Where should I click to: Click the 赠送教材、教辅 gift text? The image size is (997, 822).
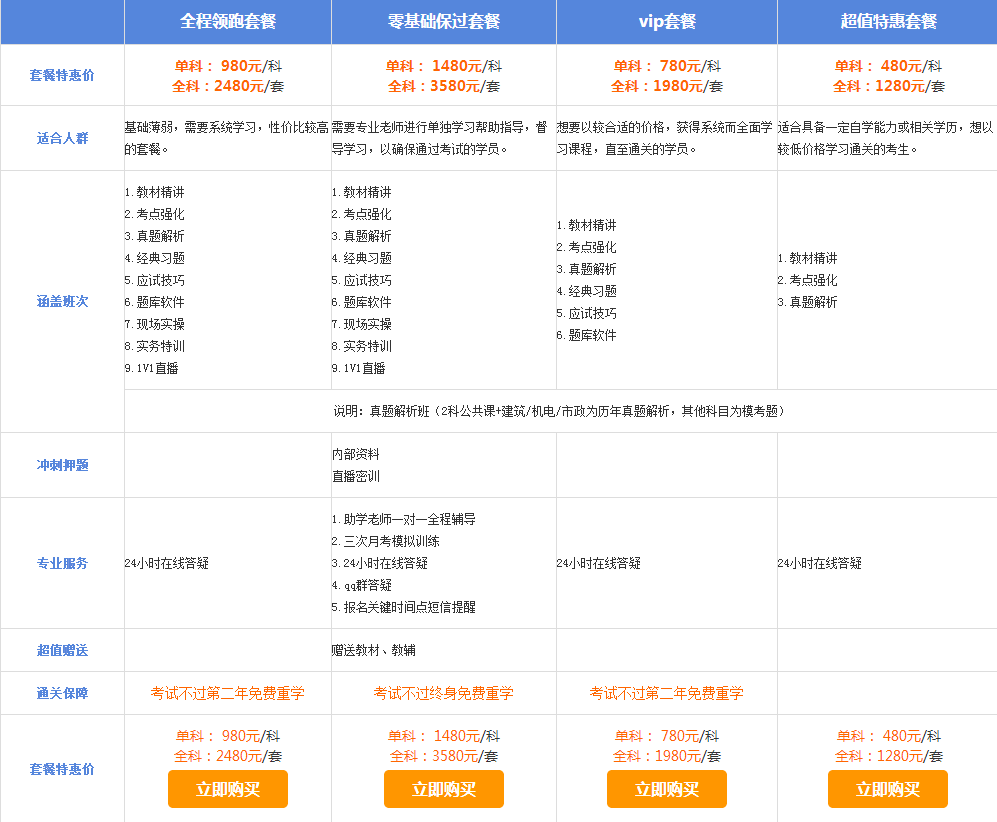374,650
